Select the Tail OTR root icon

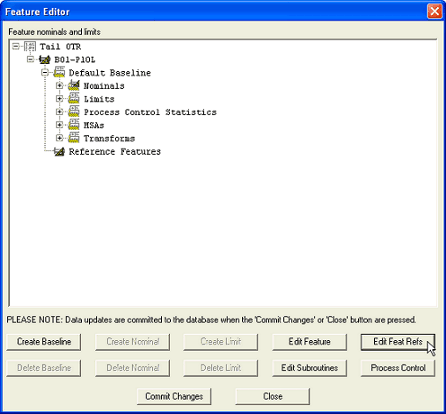(x=30, y=46)
